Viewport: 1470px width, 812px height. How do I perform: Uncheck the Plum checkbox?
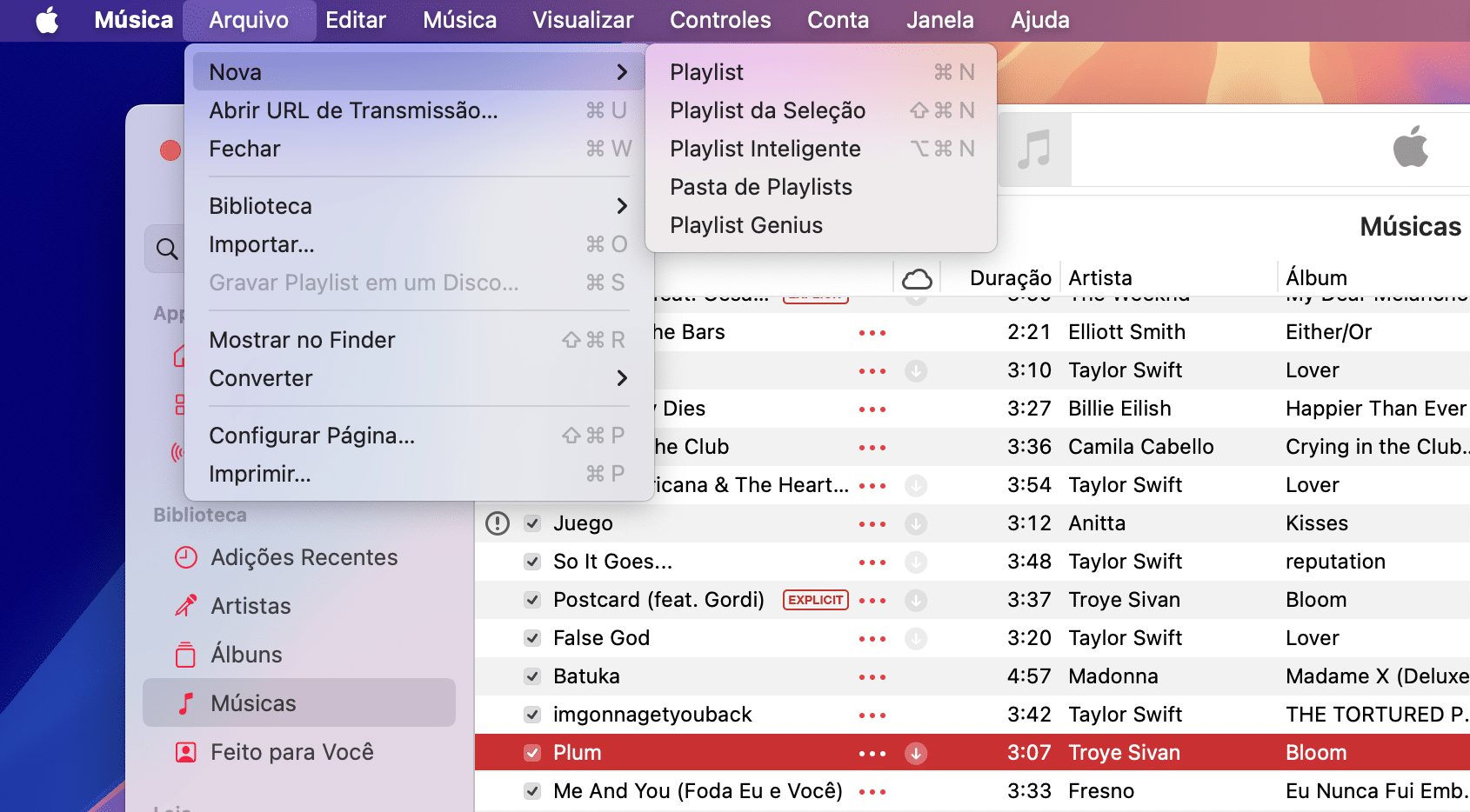click(532, 753)
